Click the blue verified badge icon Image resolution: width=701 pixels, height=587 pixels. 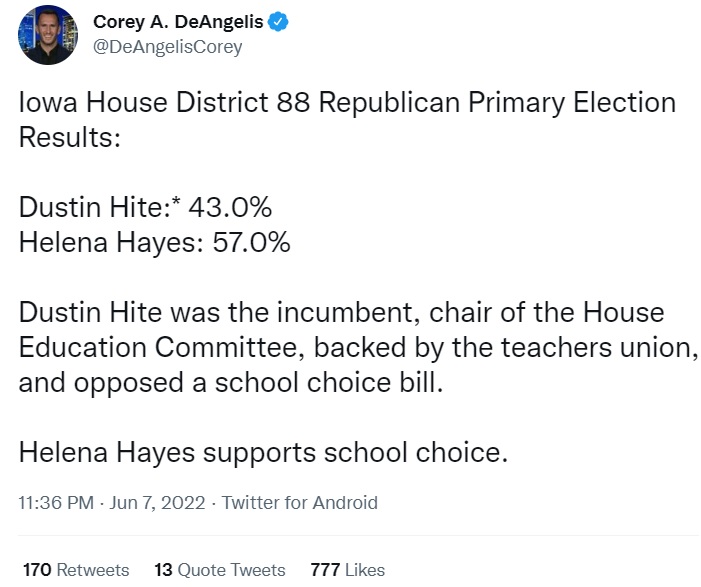pos(278,22)
